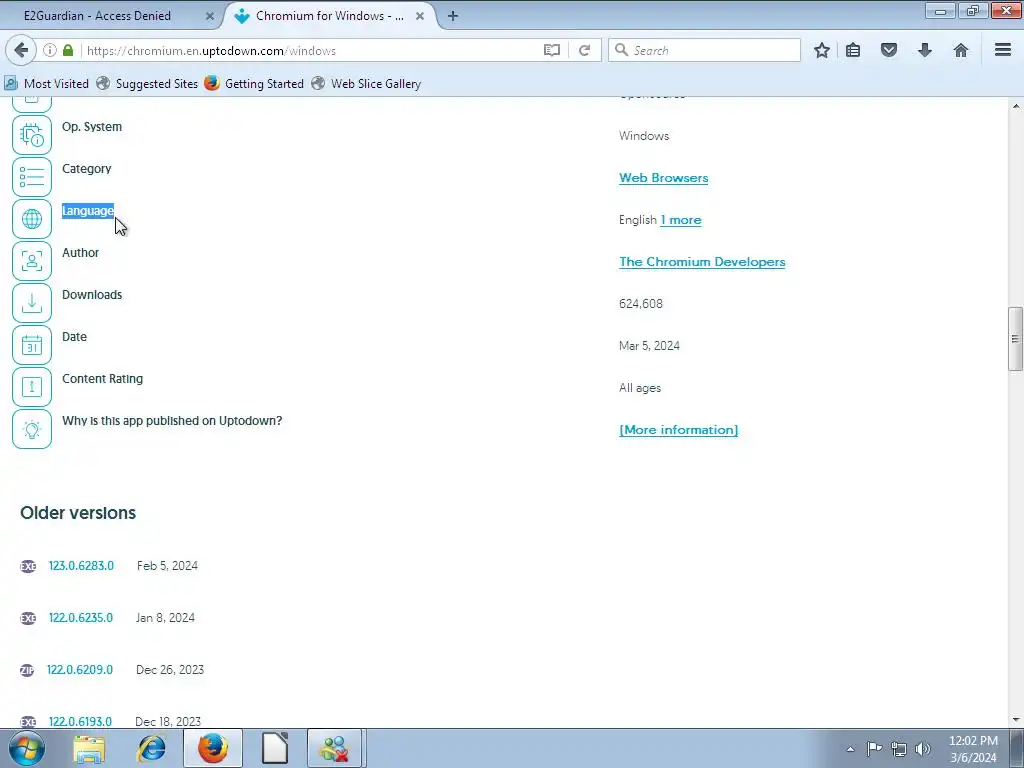Viewport: 1024px width, 768px height.
Task: Open Action Center flag tray icon
Action: [x=874, y=749]
